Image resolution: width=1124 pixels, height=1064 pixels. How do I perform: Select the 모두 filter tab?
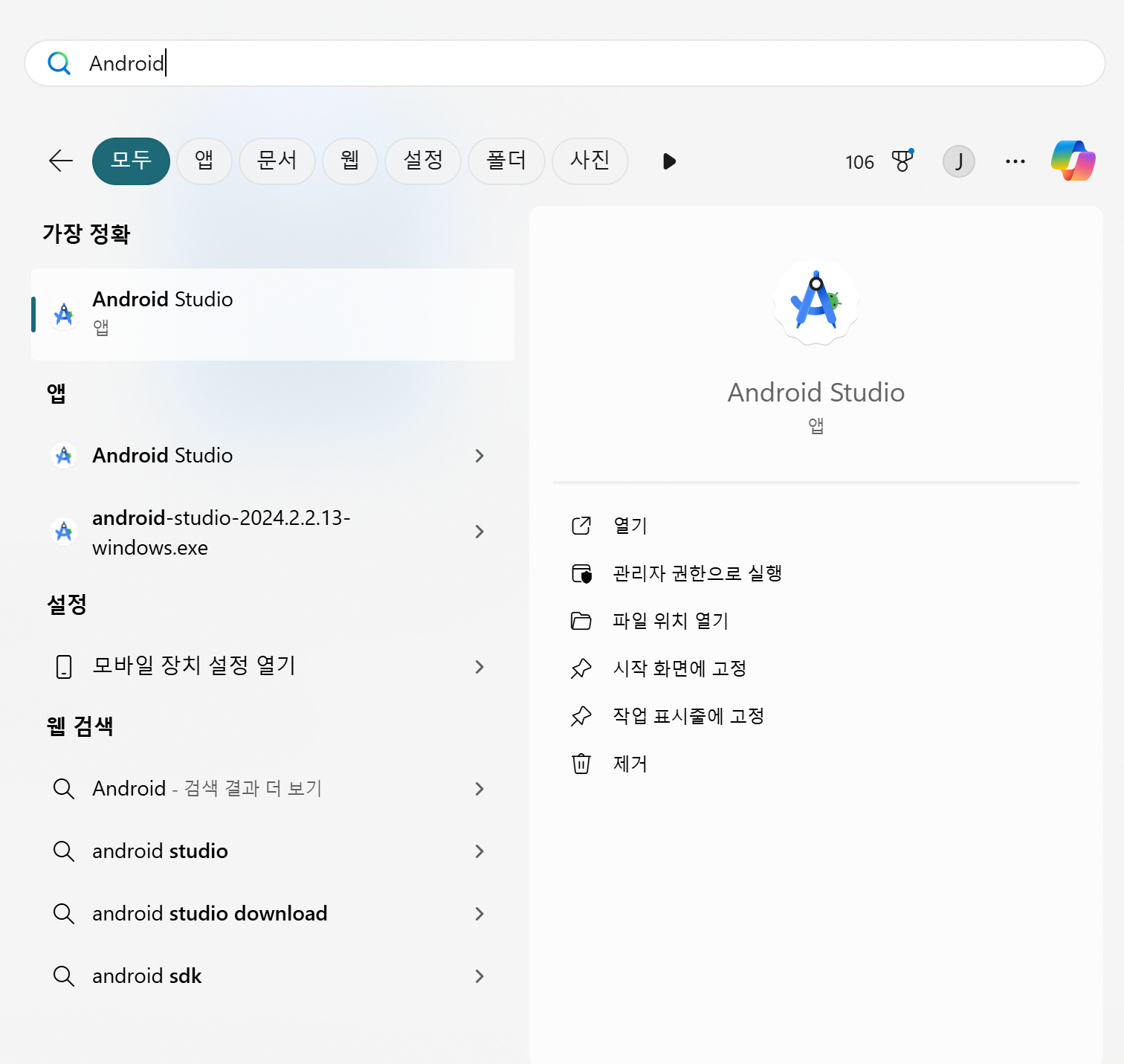tap(131, 161)
